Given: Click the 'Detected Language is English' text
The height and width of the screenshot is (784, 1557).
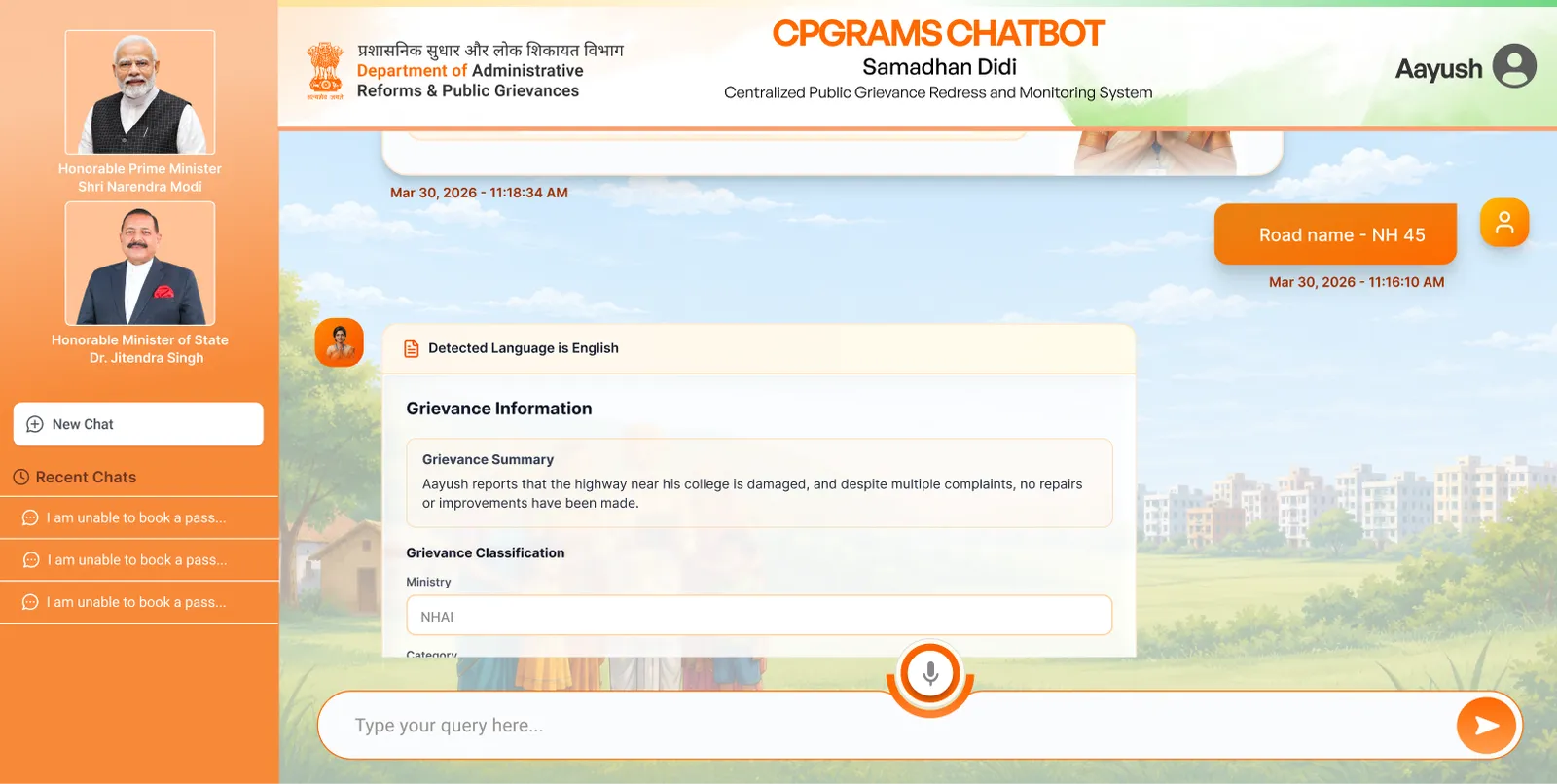Looking at the screenshot, I should coord(524,348).
